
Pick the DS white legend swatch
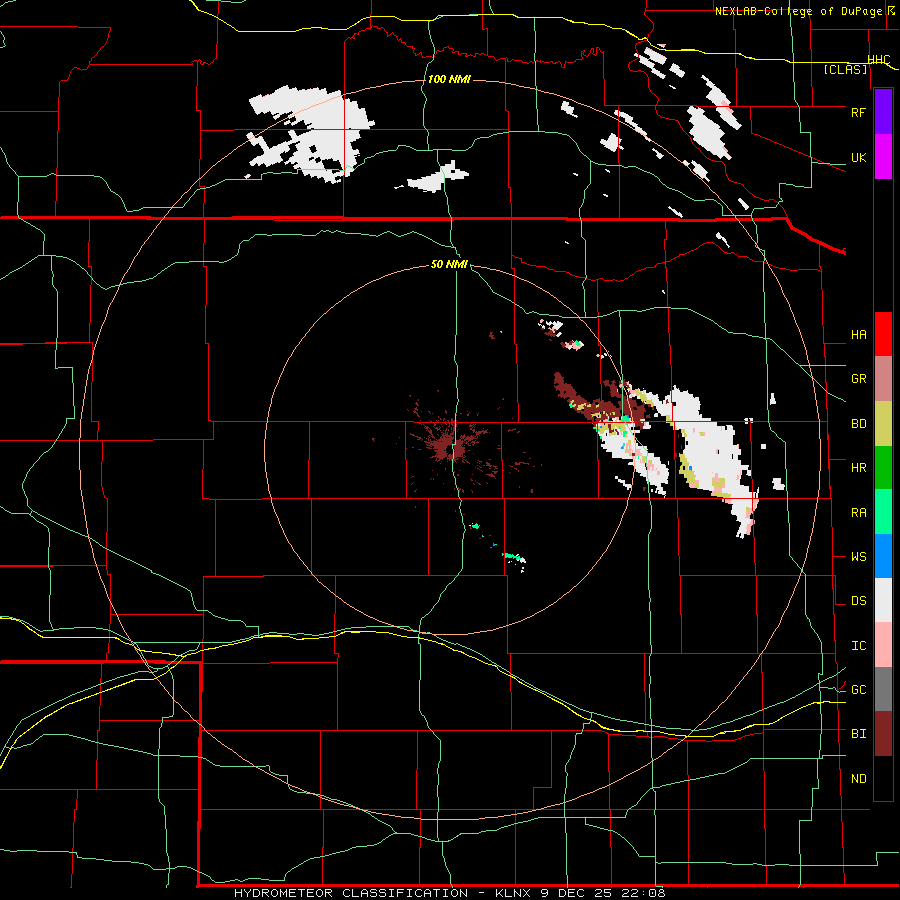click(883, 600)
